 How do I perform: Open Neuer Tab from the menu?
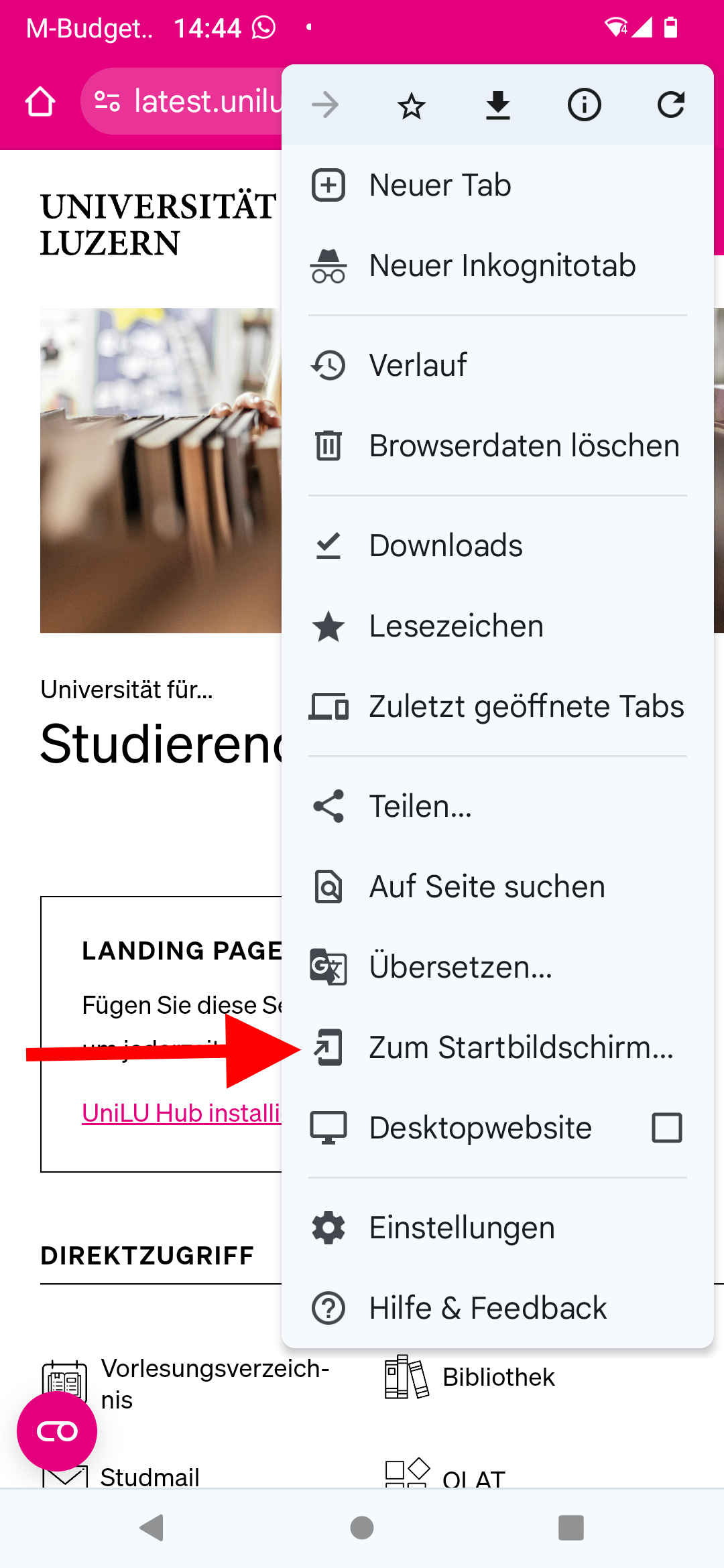[497, 185]
